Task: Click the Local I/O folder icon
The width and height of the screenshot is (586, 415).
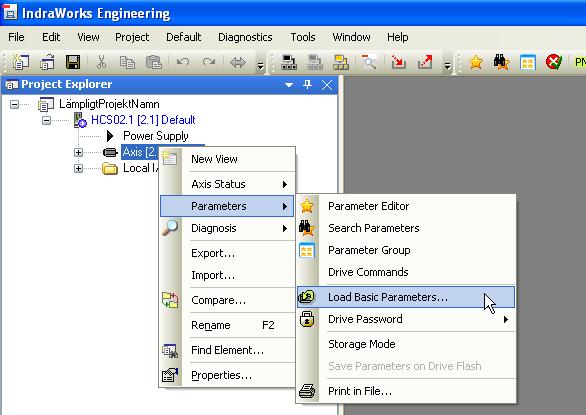Action: click(x=110, y=168)
